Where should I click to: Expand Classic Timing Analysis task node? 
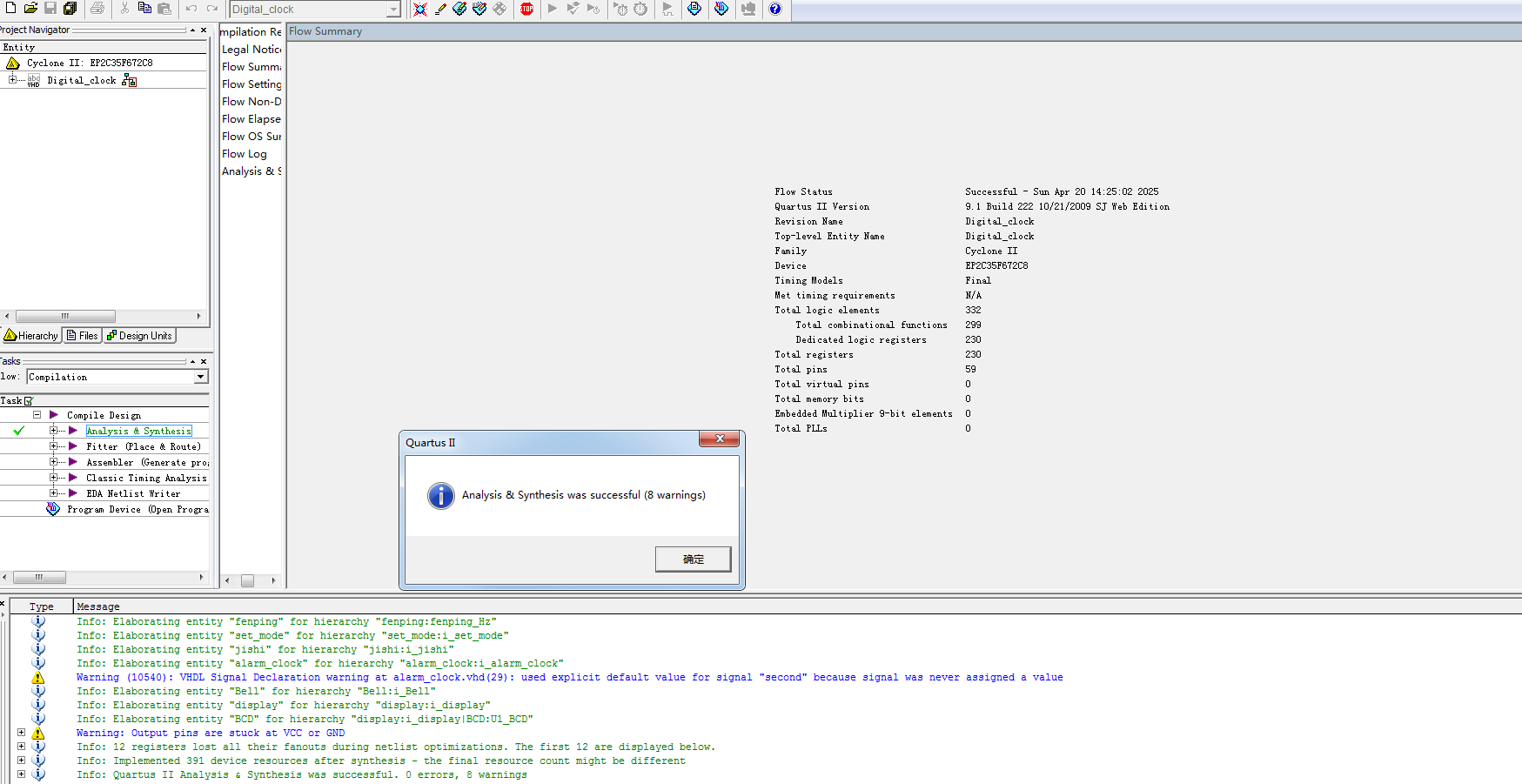53,478
